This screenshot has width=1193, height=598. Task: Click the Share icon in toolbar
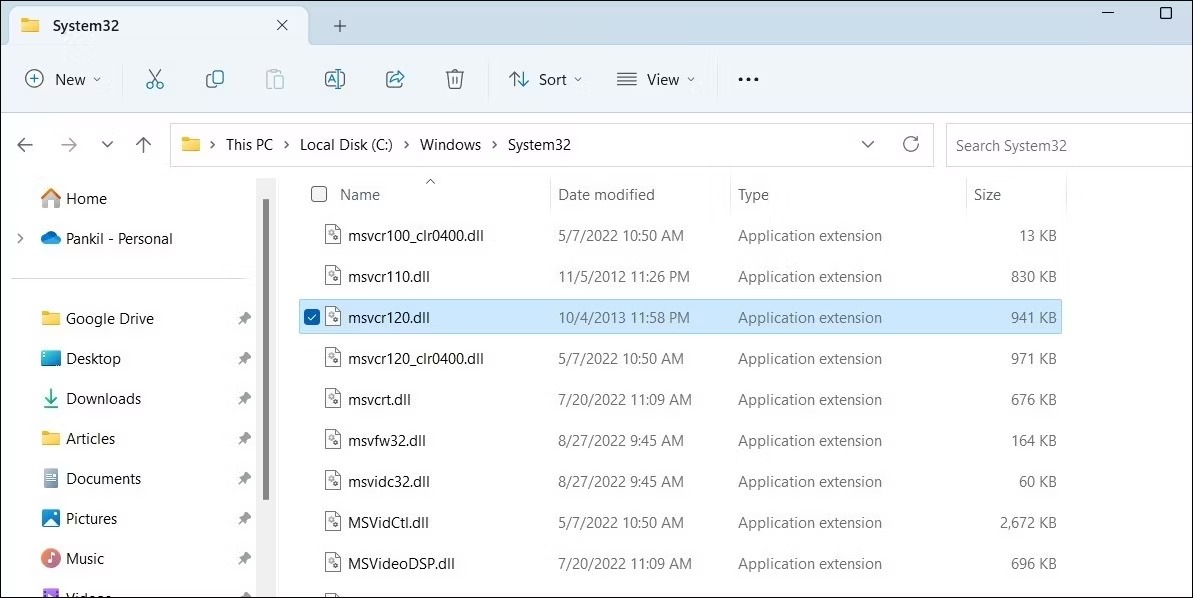coord(395,79)
